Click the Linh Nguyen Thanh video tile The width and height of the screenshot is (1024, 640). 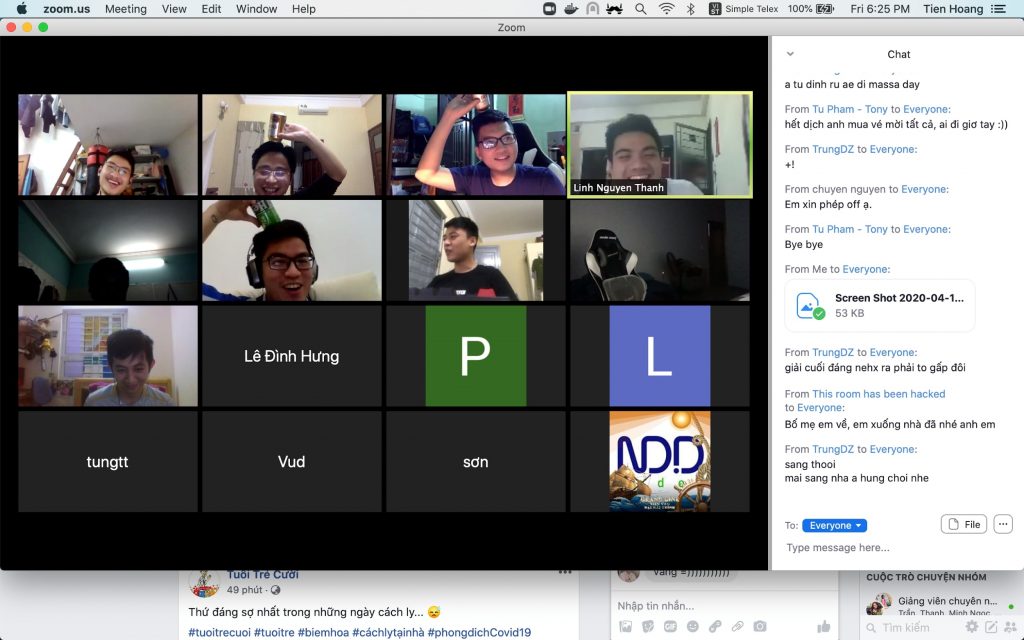pos(658,144)
